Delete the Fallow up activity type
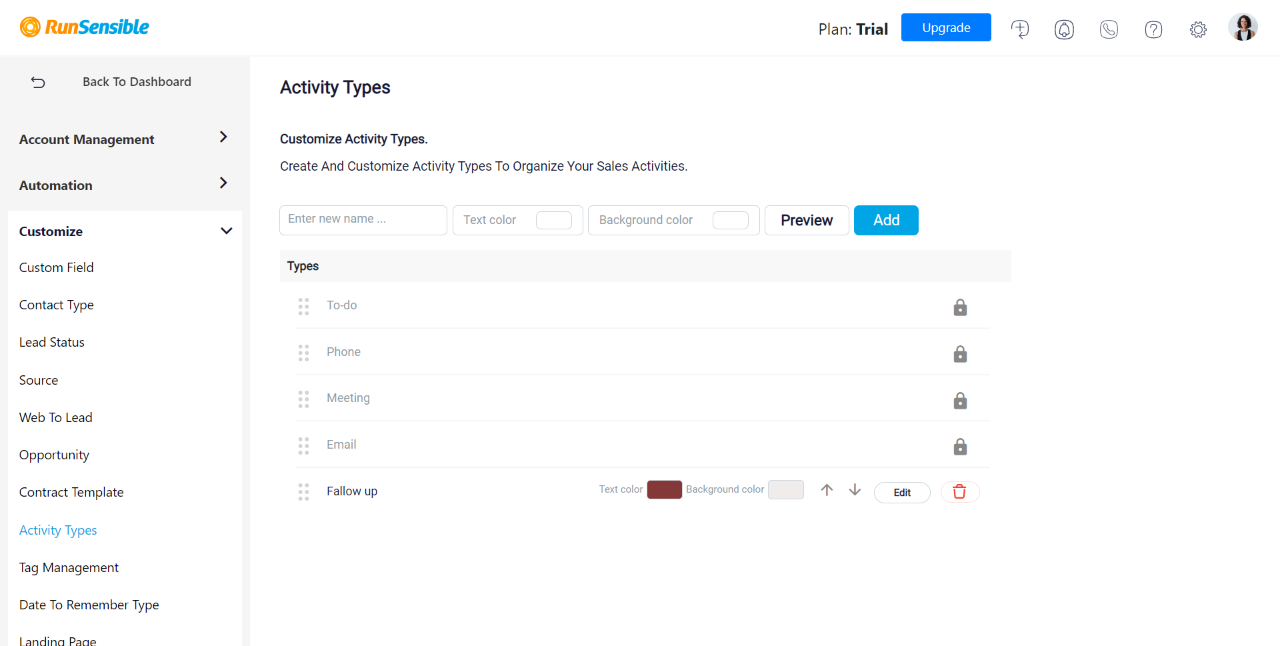 pyautogui.click(x=960, y=492)
